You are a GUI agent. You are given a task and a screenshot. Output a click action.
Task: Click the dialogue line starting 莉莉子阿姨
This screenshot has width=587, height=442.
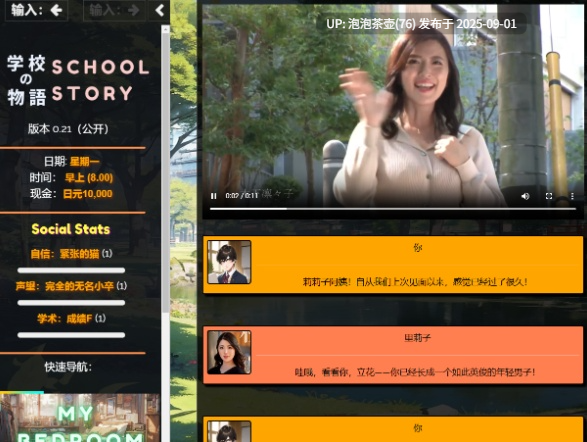[415, 282]
